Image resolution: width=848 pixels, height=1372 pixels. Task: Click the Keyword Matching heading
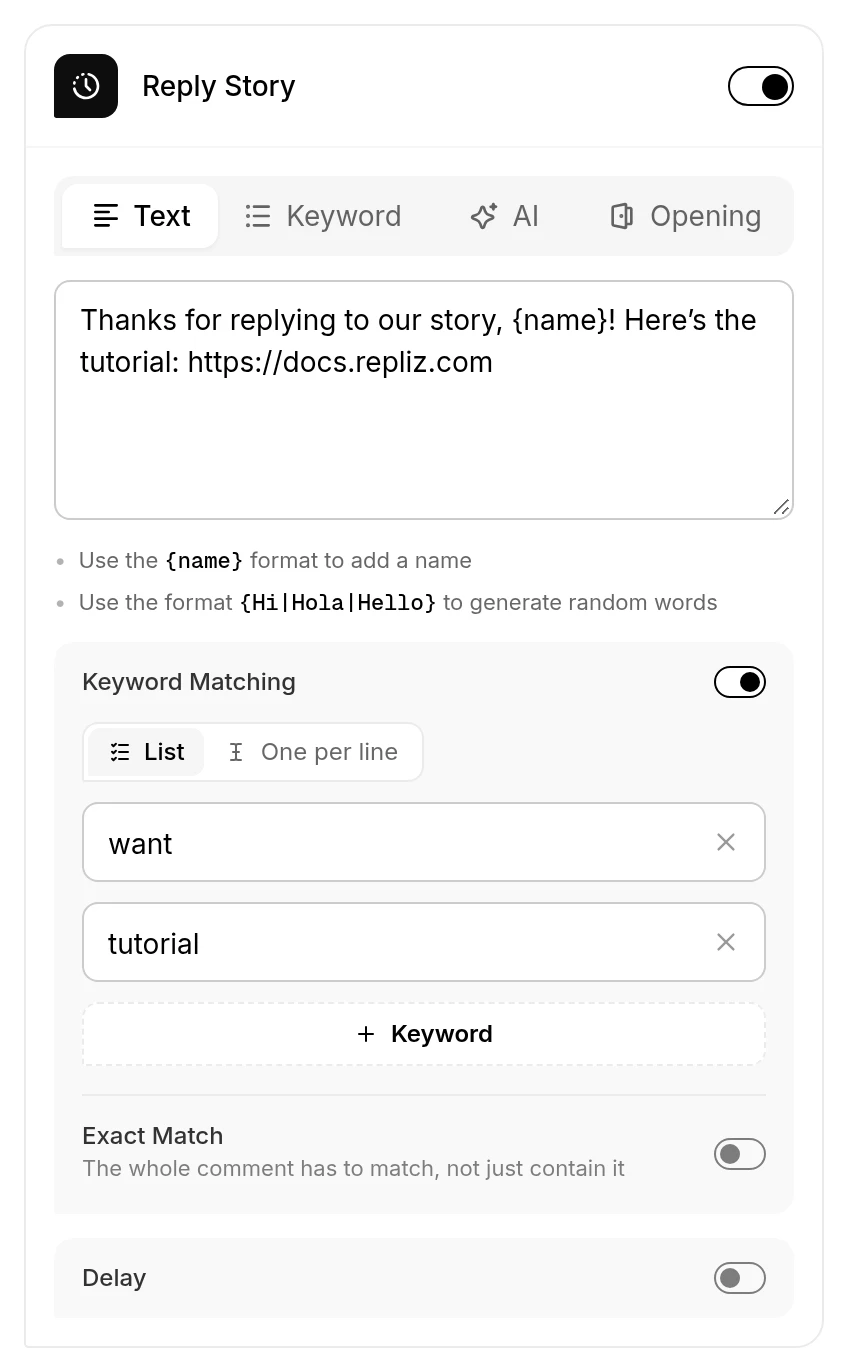point(189,682)
